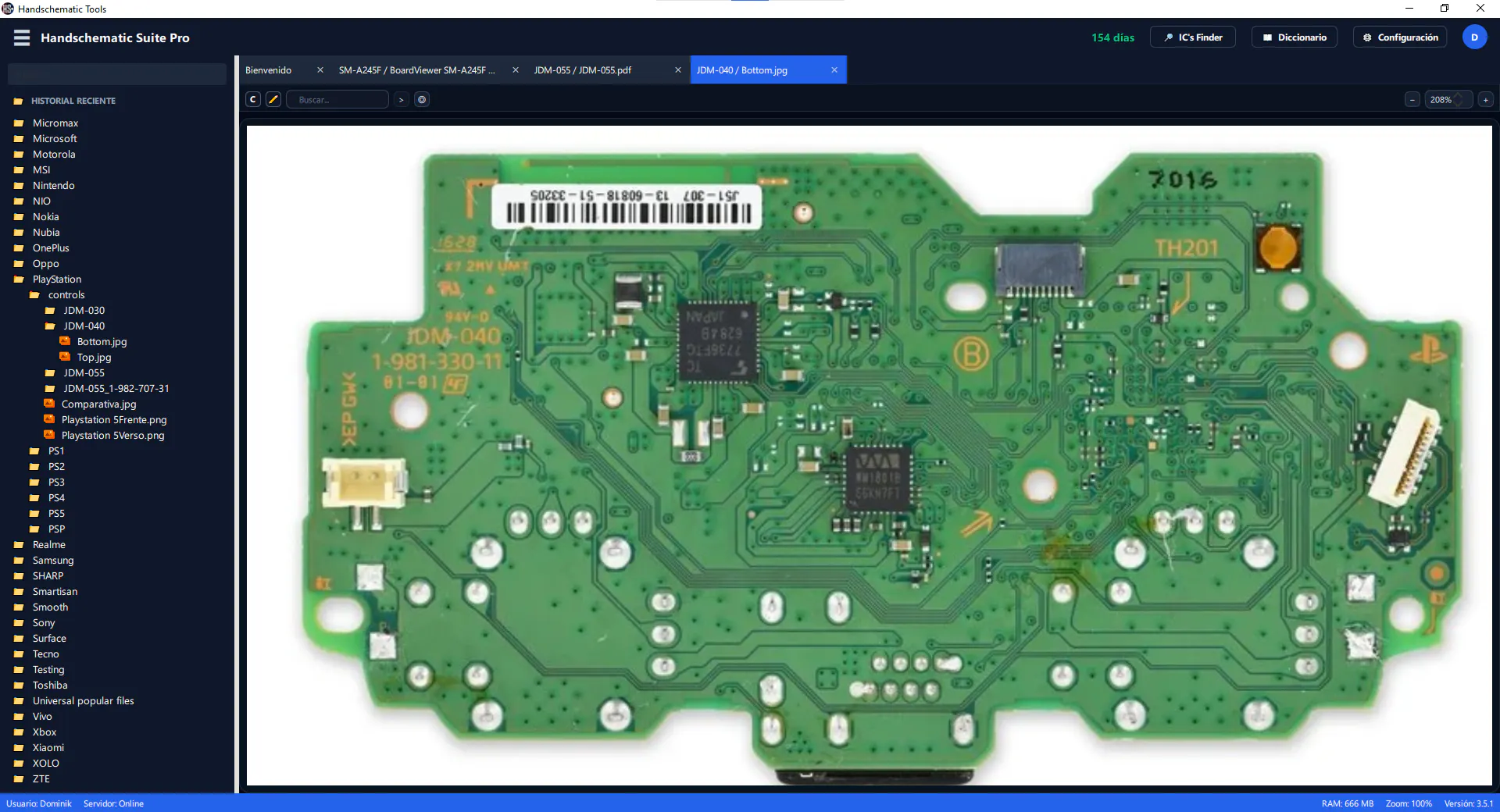
Task: Open the IC's Finder tool
Action: pyautogui.click(x=1193, y=37)
